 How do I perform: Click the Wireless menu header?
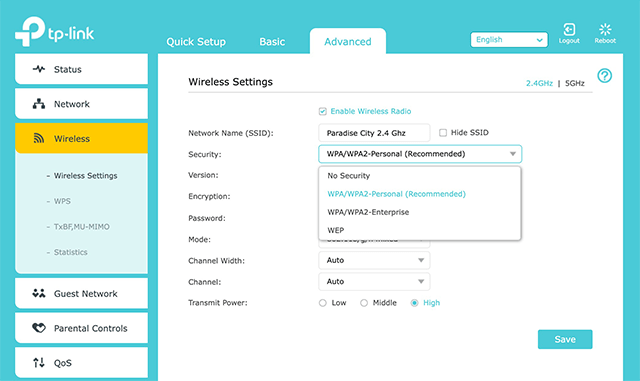tap(81, 138)
